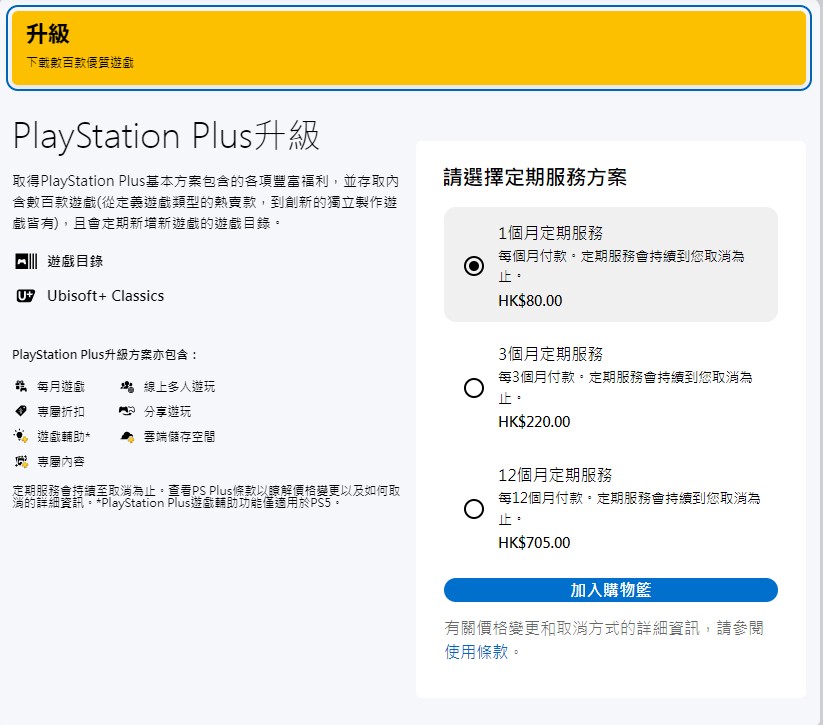Click the HK$80.00 price label
823x725 pixels.
(529, 300)
